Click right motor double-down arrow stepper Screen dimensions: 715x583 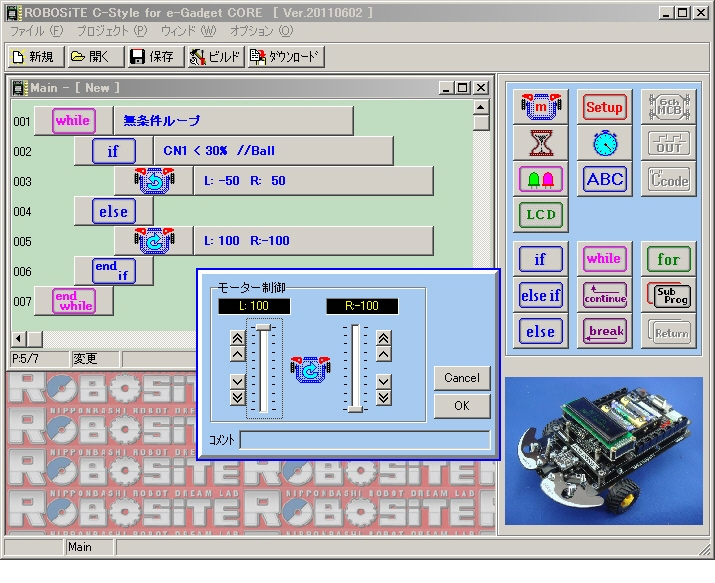[383, 397]
